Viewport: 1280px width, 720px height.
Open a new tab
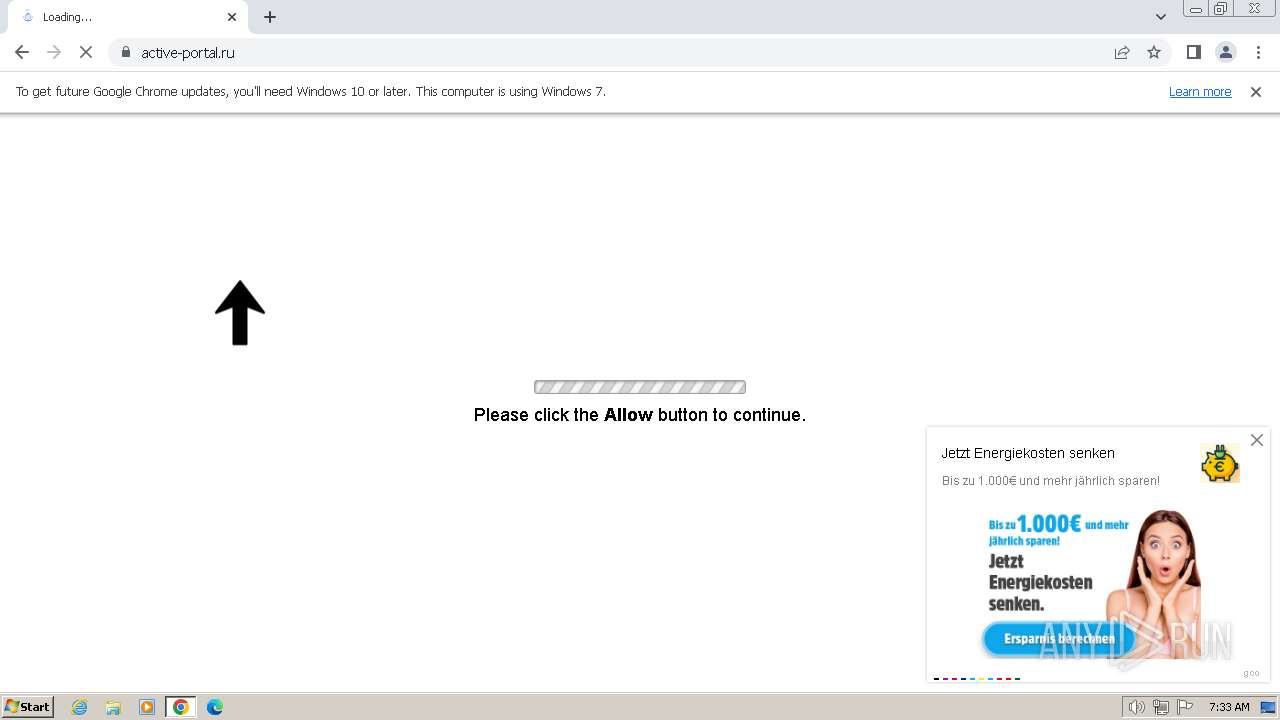[x=270, y=17]
